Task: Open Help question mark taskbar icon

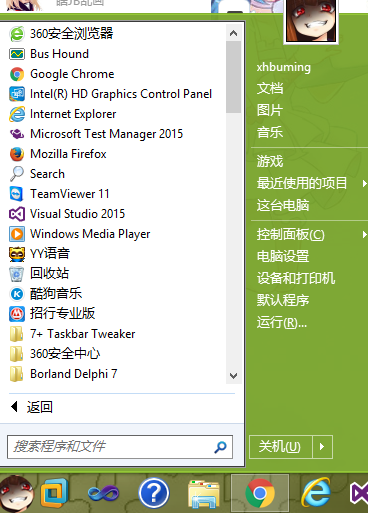Action: click(x=154, y=493)
